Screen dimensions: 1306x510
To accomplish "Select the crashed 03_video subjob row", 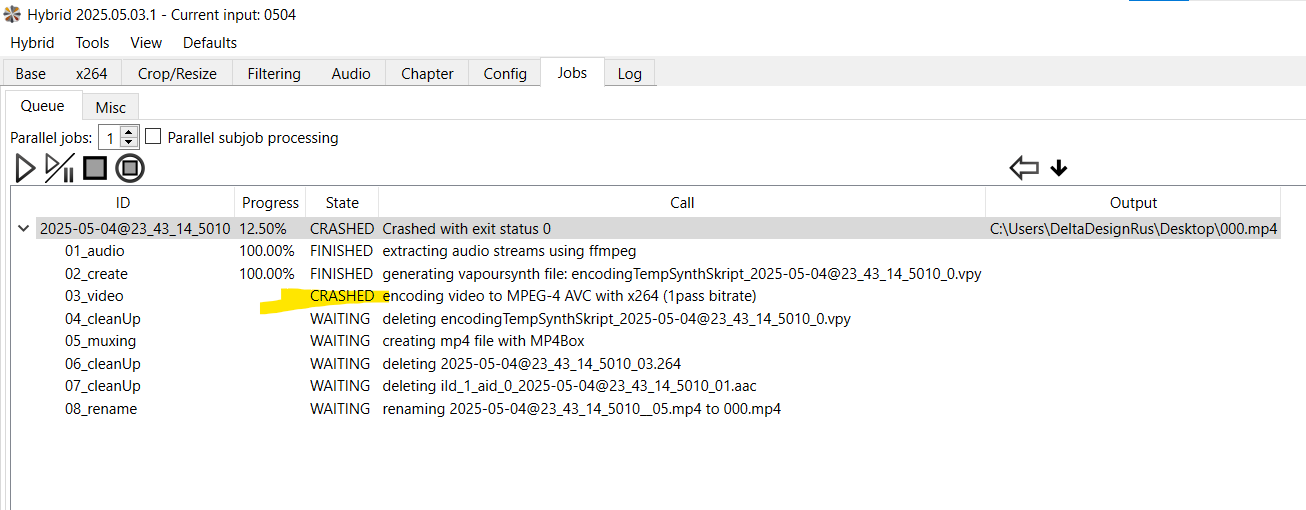I will coord(95,296).
